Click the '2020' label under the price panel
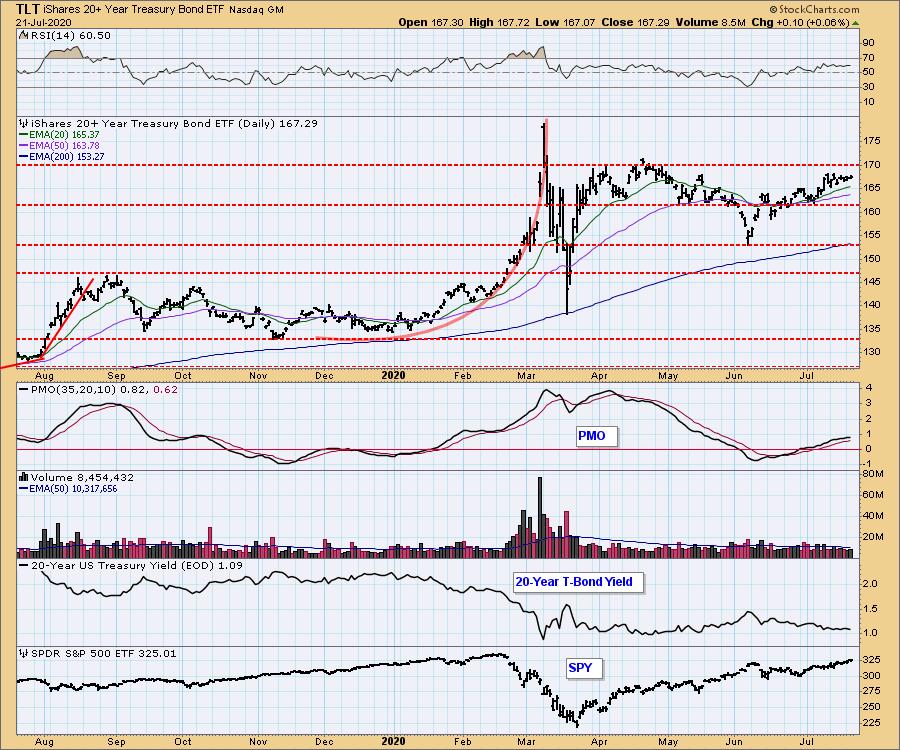900x750 pixels. 393,375
